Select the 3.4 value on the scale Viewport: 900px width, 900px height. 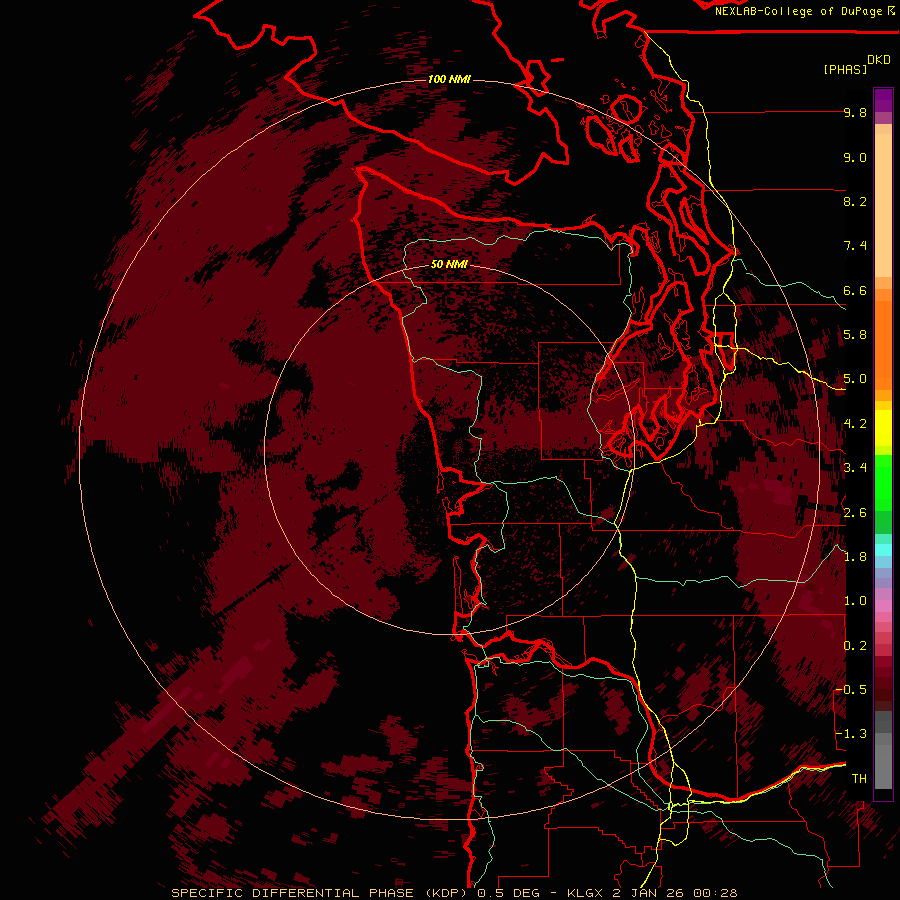pos(855,468)
